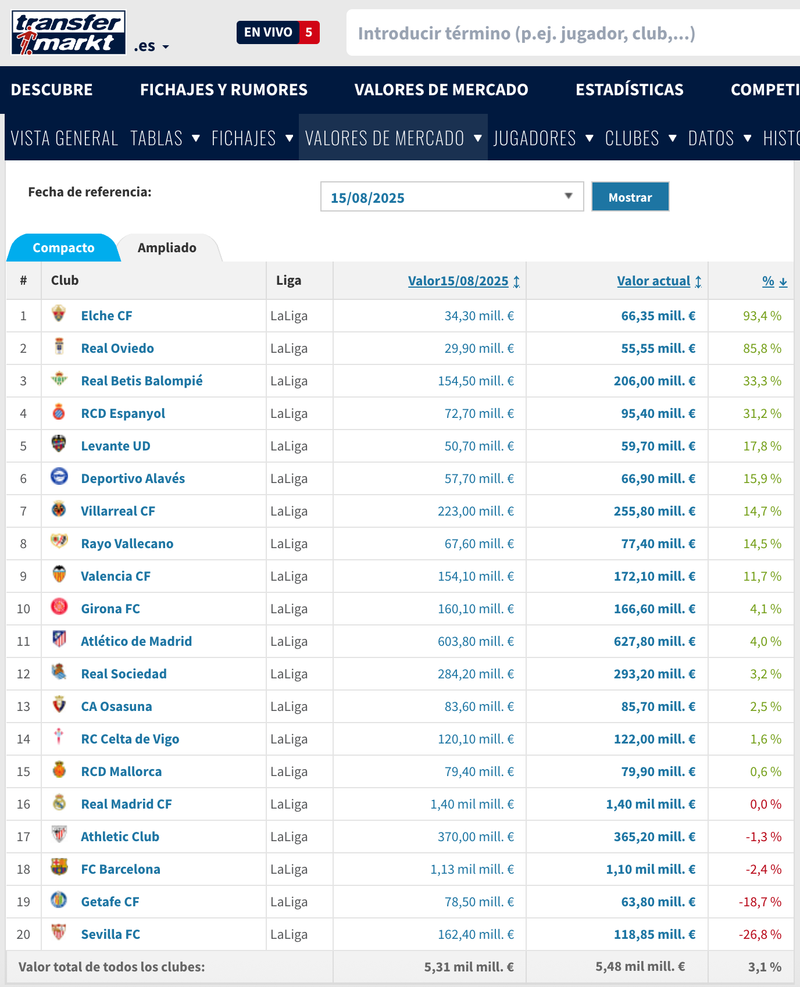Screen dimensions: 800x987
Task: Click the Elche CF club crest
Action: coord(60,315)
